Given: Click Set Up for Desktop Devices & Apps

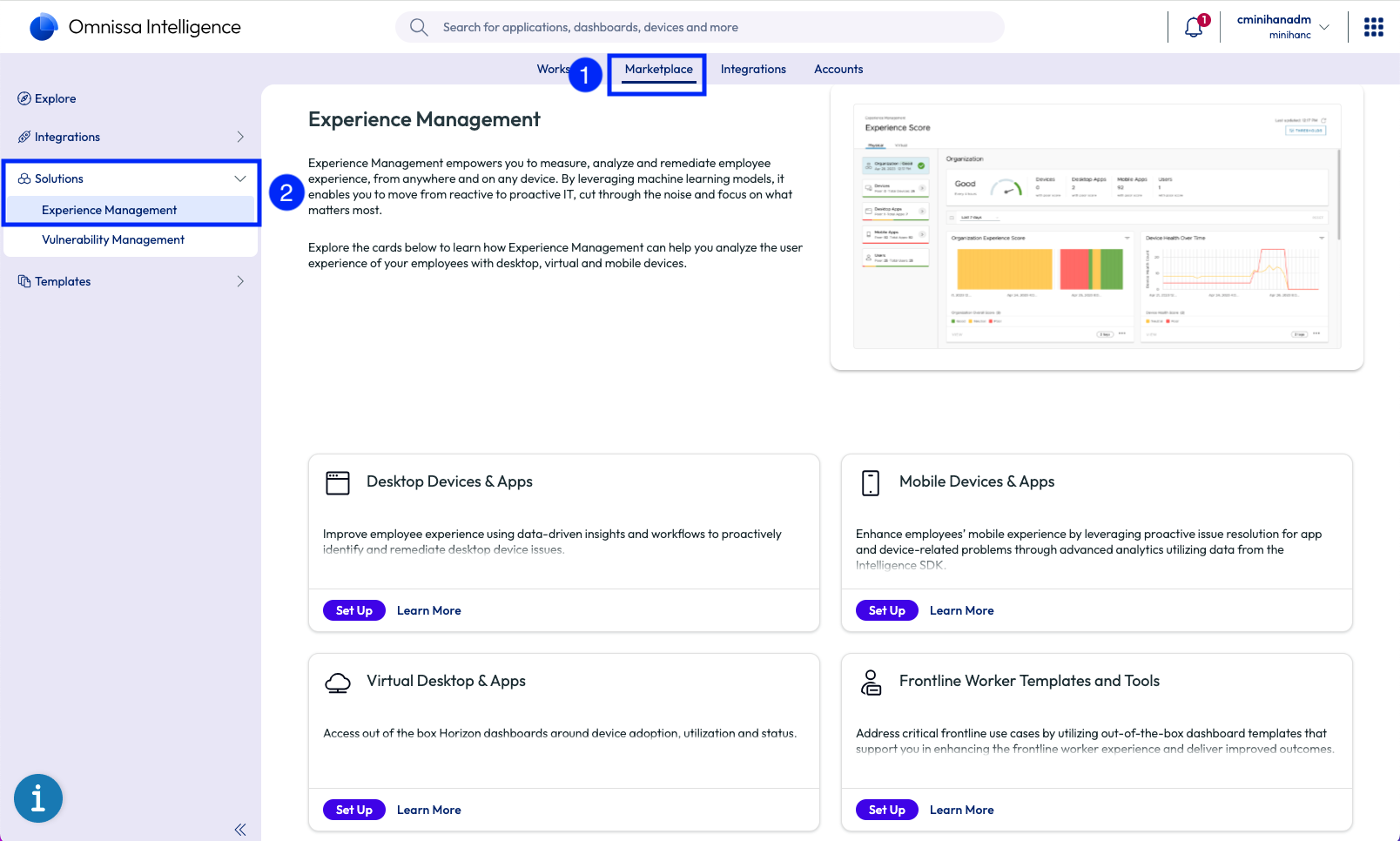Looking at the screenshot, I should (354, 610).
